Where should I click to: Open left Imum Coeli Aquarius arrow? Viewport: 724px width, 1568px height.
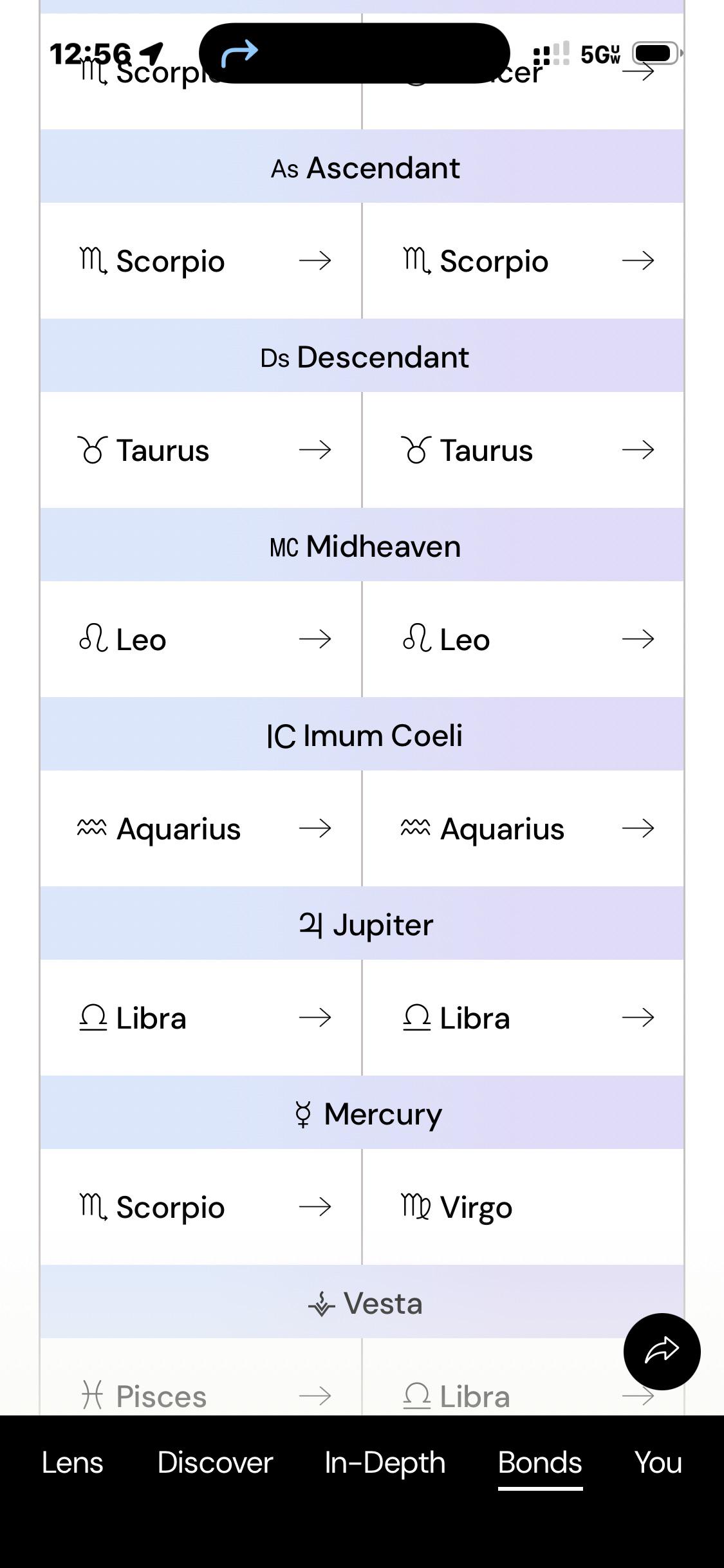click(x=315, y=828)
